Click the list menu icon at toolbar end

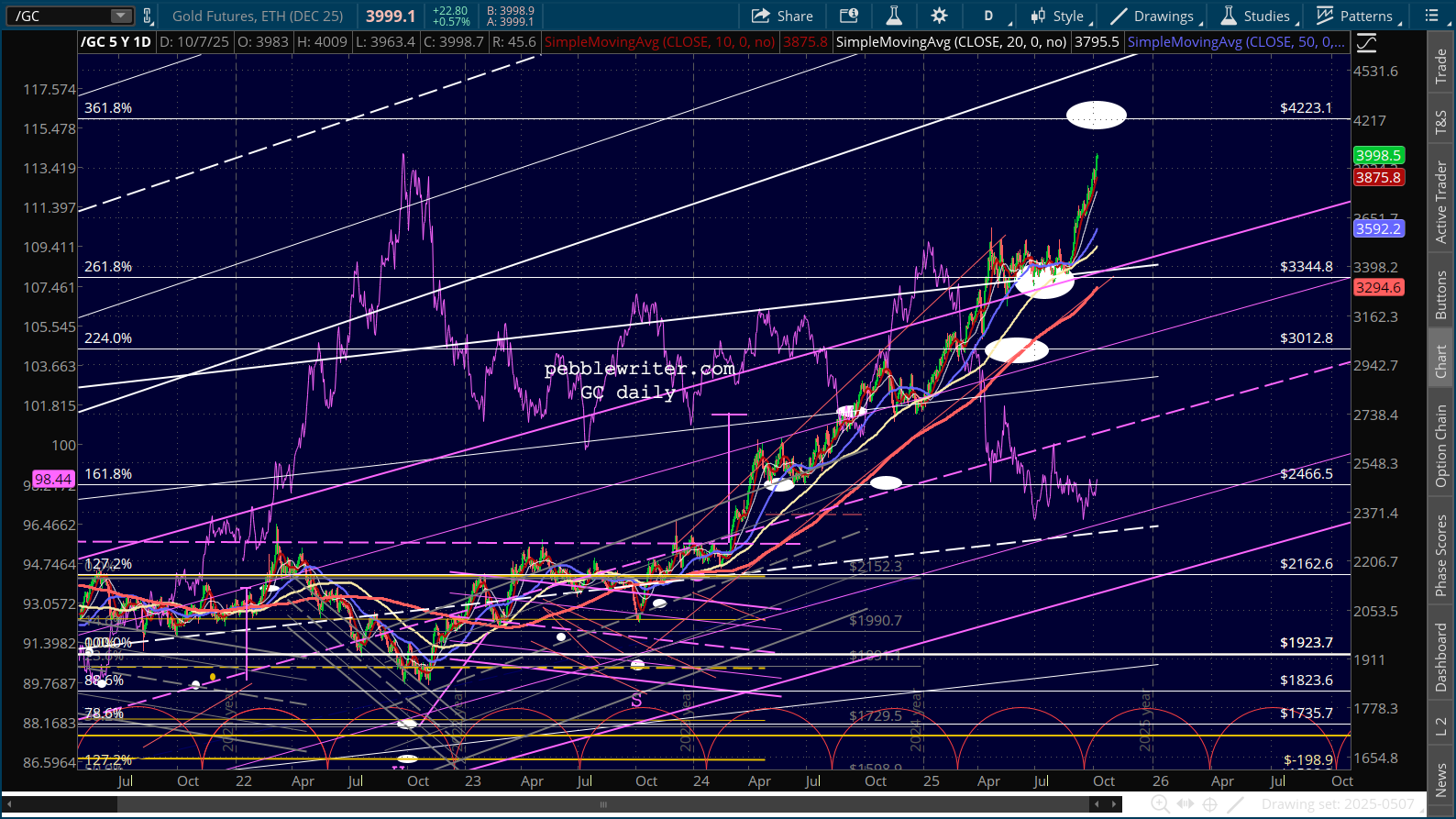pos(1431,16)
